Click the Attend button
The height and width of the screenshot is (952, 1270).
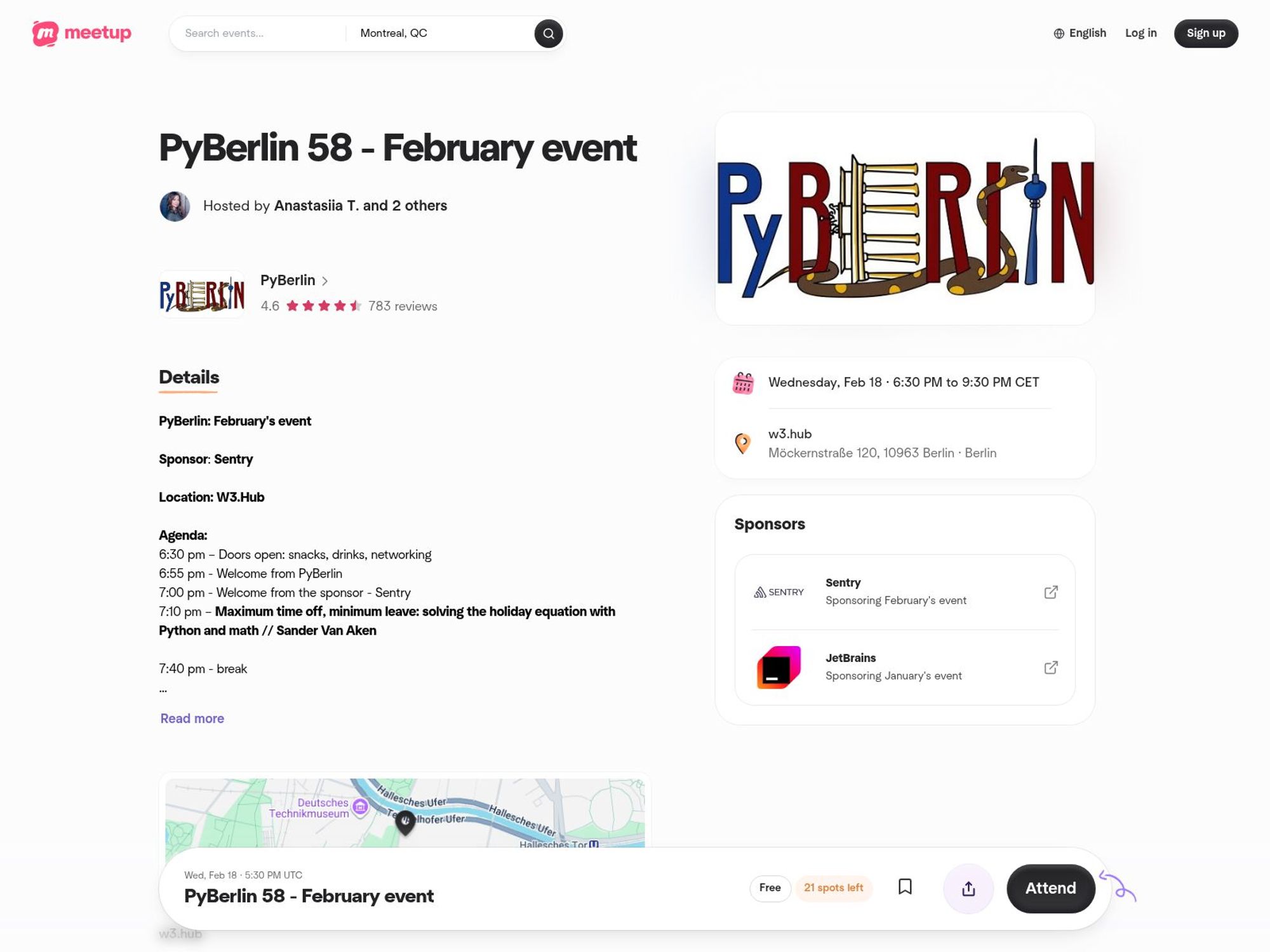1050,888
